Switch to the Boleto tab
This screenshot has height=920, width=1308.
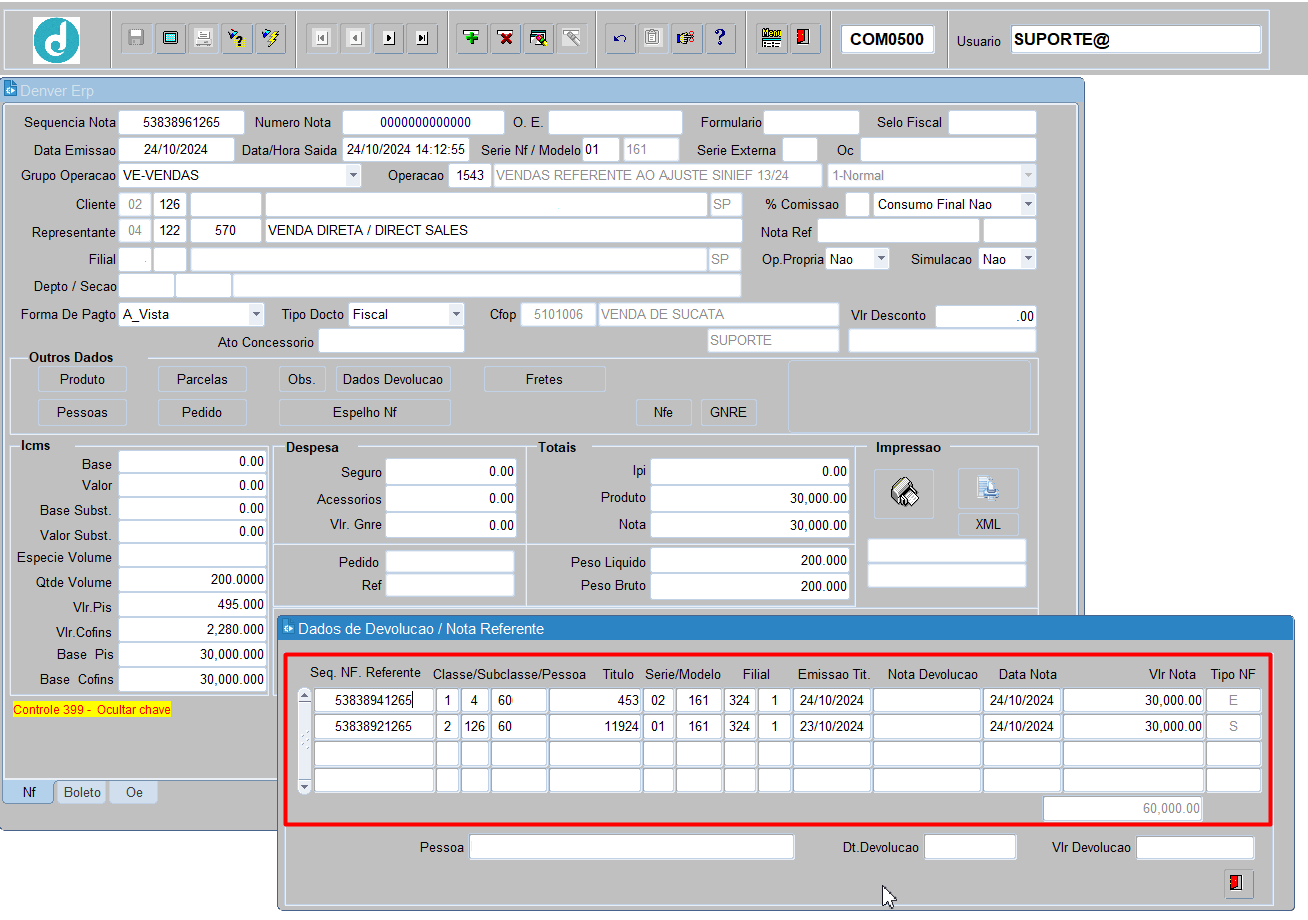(x=83, y=792)
